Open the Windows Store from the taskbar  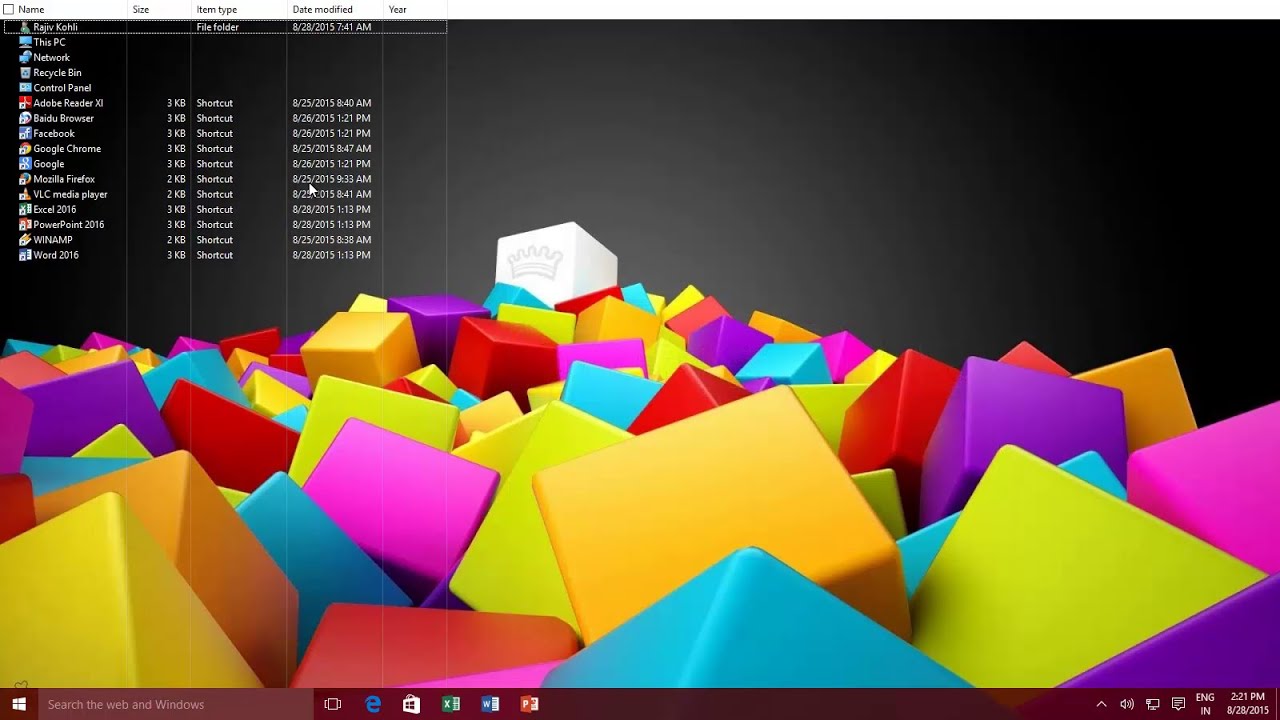tap(411, 704)
